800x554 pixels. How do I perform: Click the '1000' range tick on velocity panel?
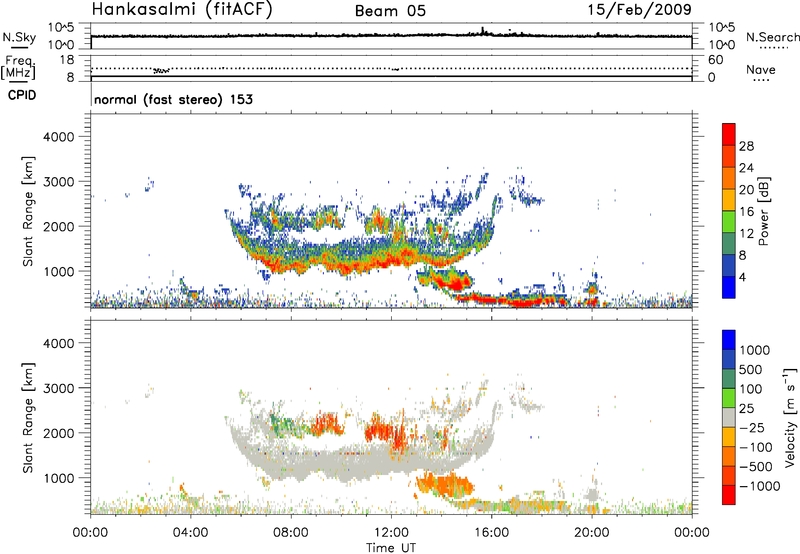coord(59,478)
